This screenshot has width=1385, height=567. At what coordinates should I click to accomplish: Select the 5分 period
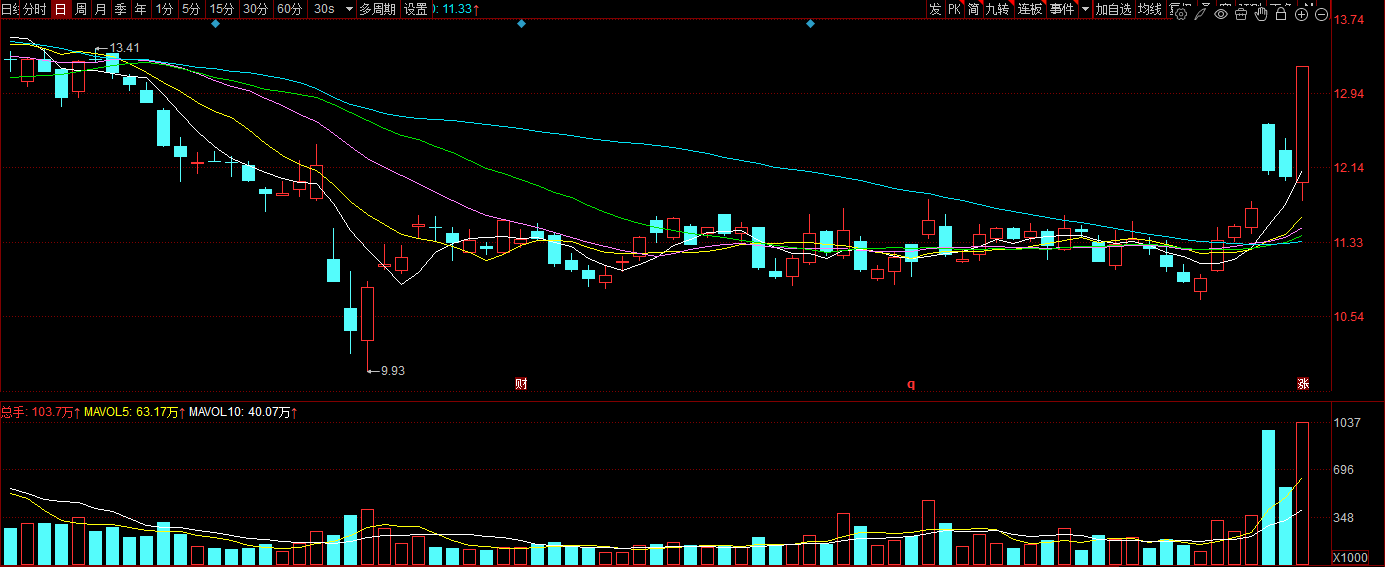click(x=191, y=9)
